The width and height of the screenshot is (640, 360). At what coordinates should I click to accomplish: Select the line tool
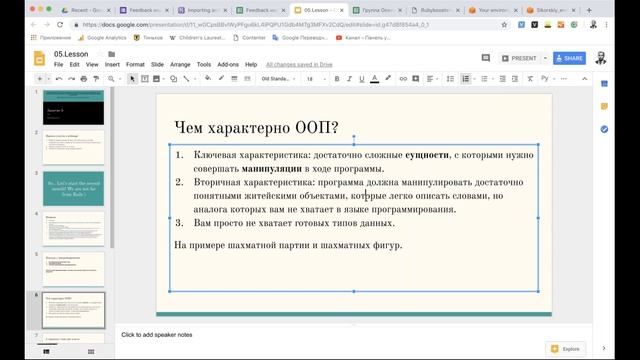186,79
